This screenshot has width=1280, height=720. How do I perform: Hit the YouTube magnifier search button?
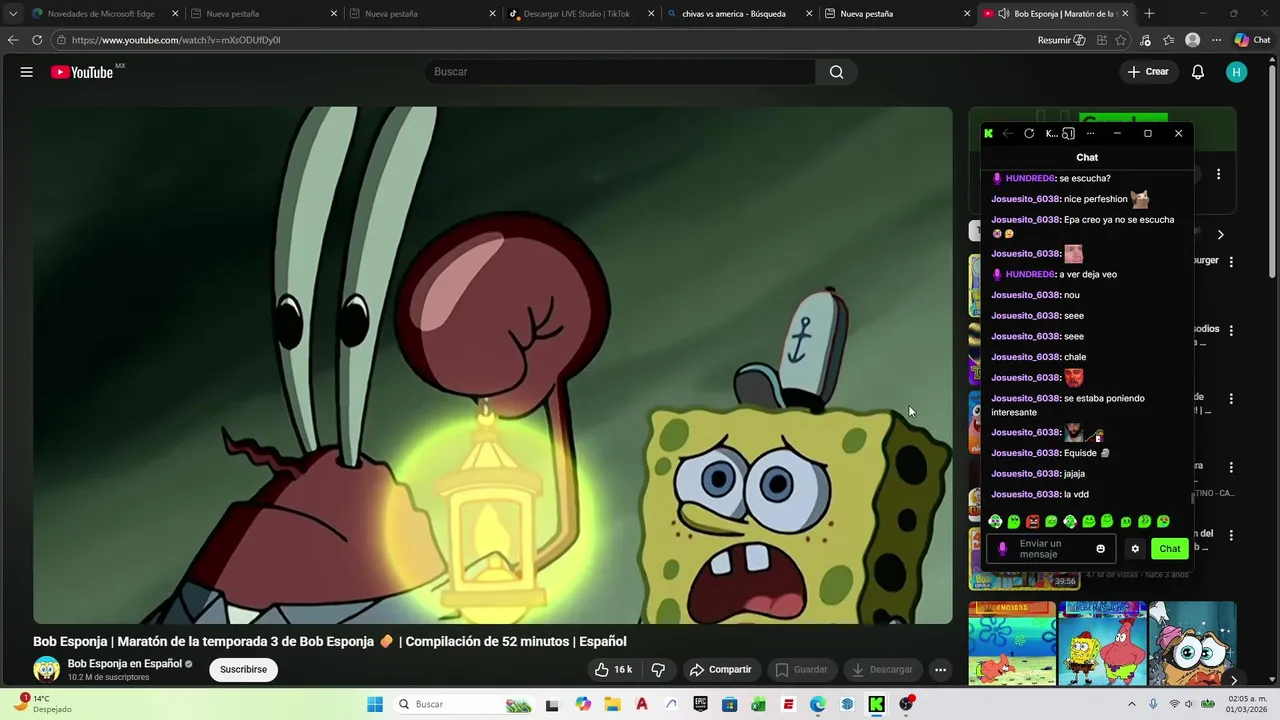coord(836,72)
